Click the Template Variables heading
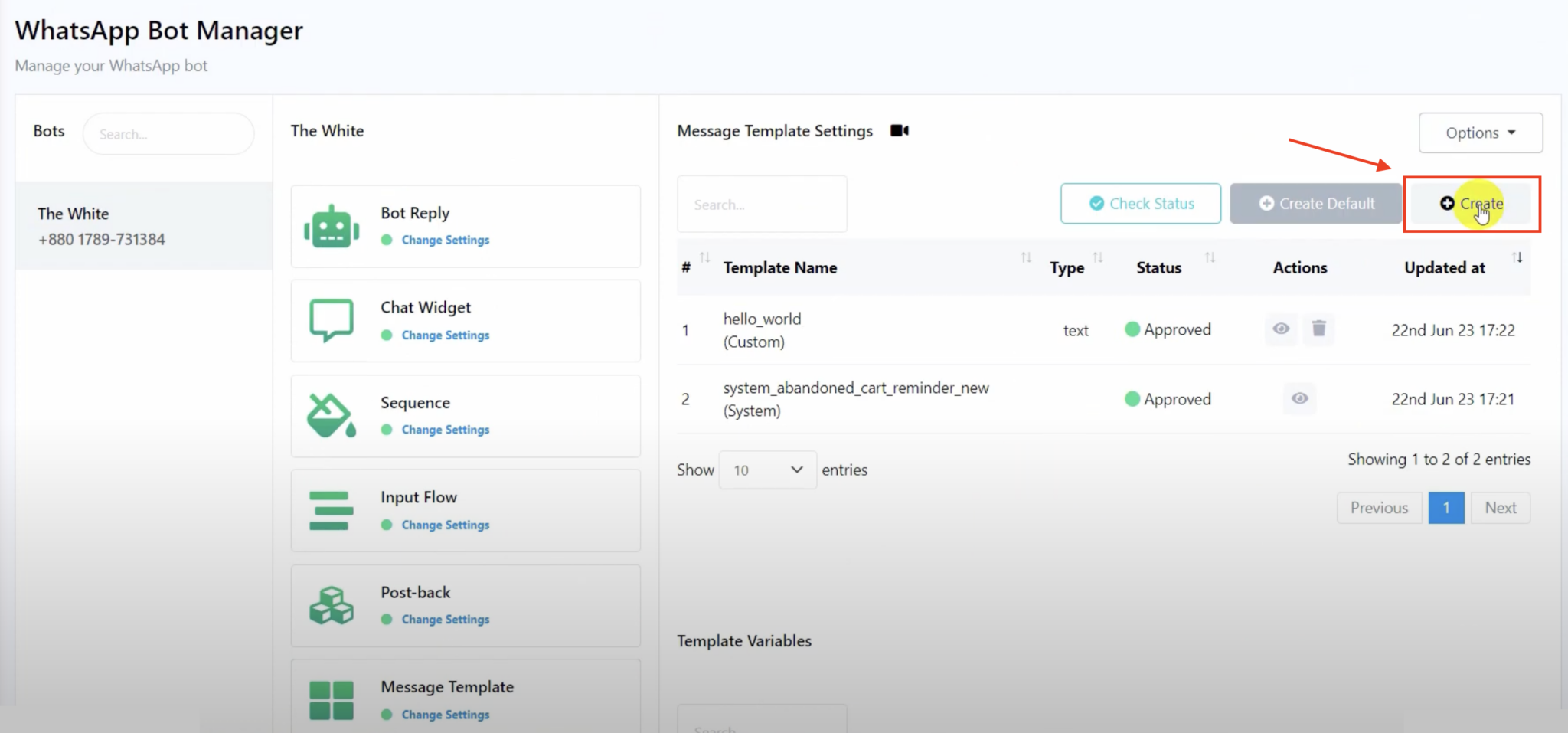The width and height of the screenshot is (1568, 733). (744, 641)
